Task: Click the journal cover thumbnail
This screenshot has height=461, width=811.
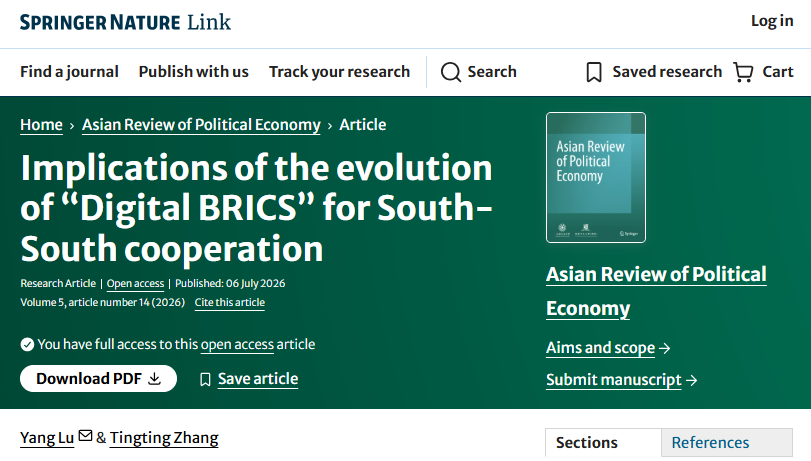Action: click(596, 177)
